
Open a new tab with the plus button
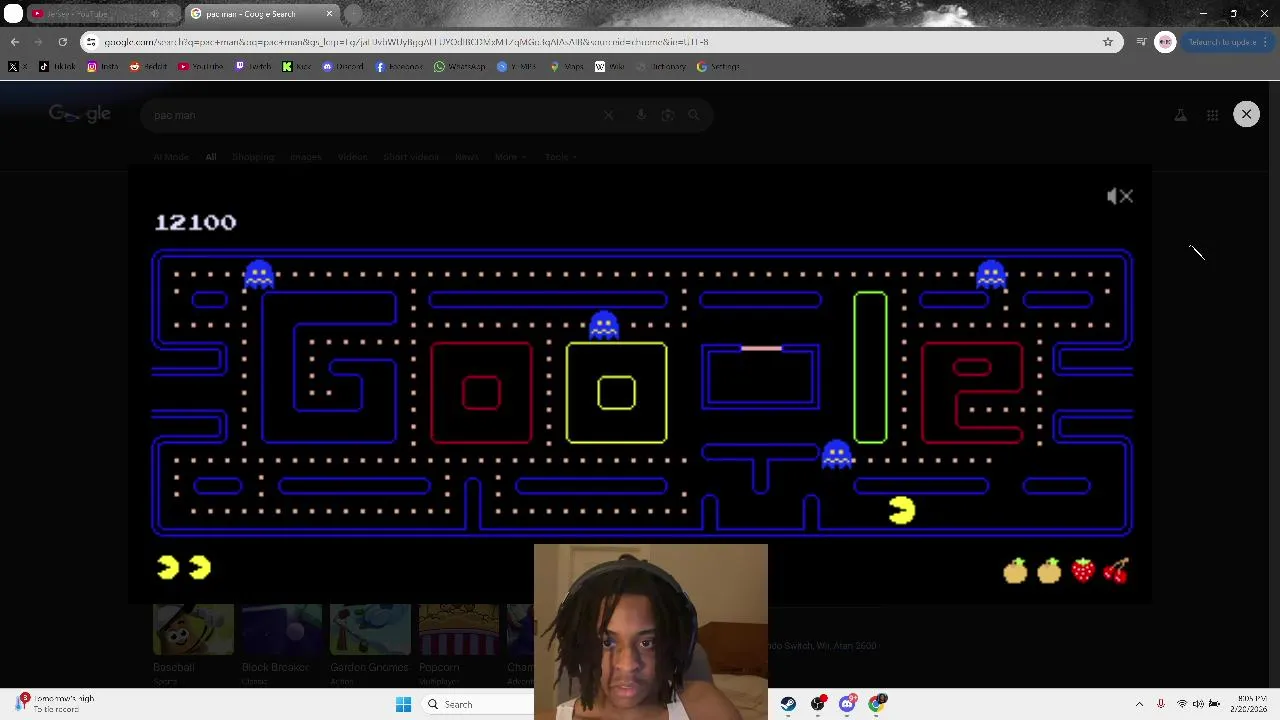pos(354,14)
